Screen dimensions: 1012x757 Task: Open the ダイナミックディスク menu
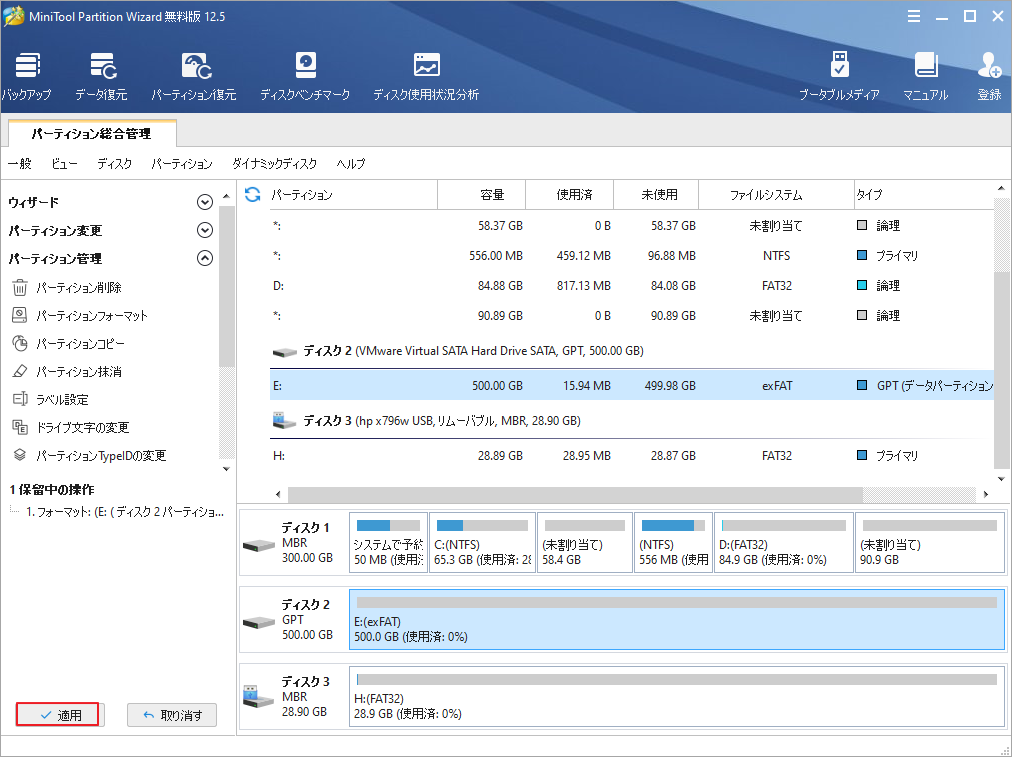point(274,164)
